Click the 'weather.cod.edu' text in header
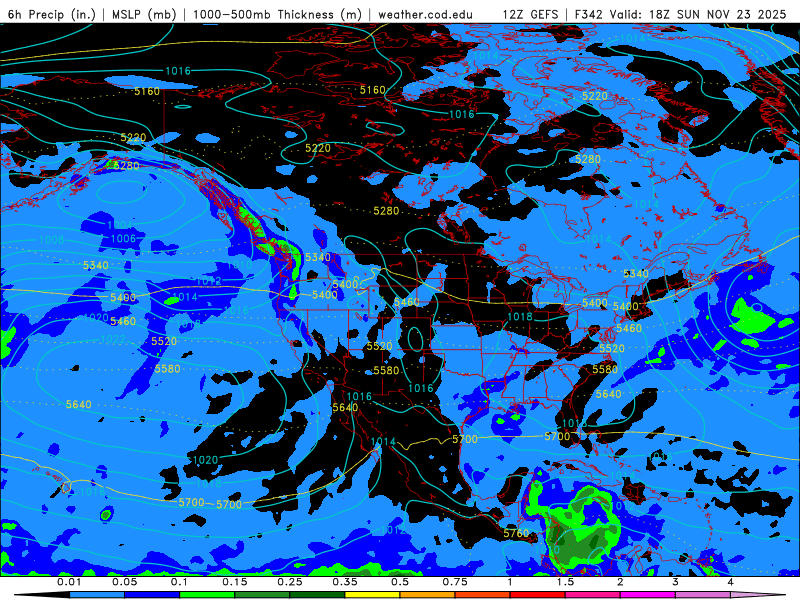The height and width of the screenshot is (600, 800). [425, 14]
